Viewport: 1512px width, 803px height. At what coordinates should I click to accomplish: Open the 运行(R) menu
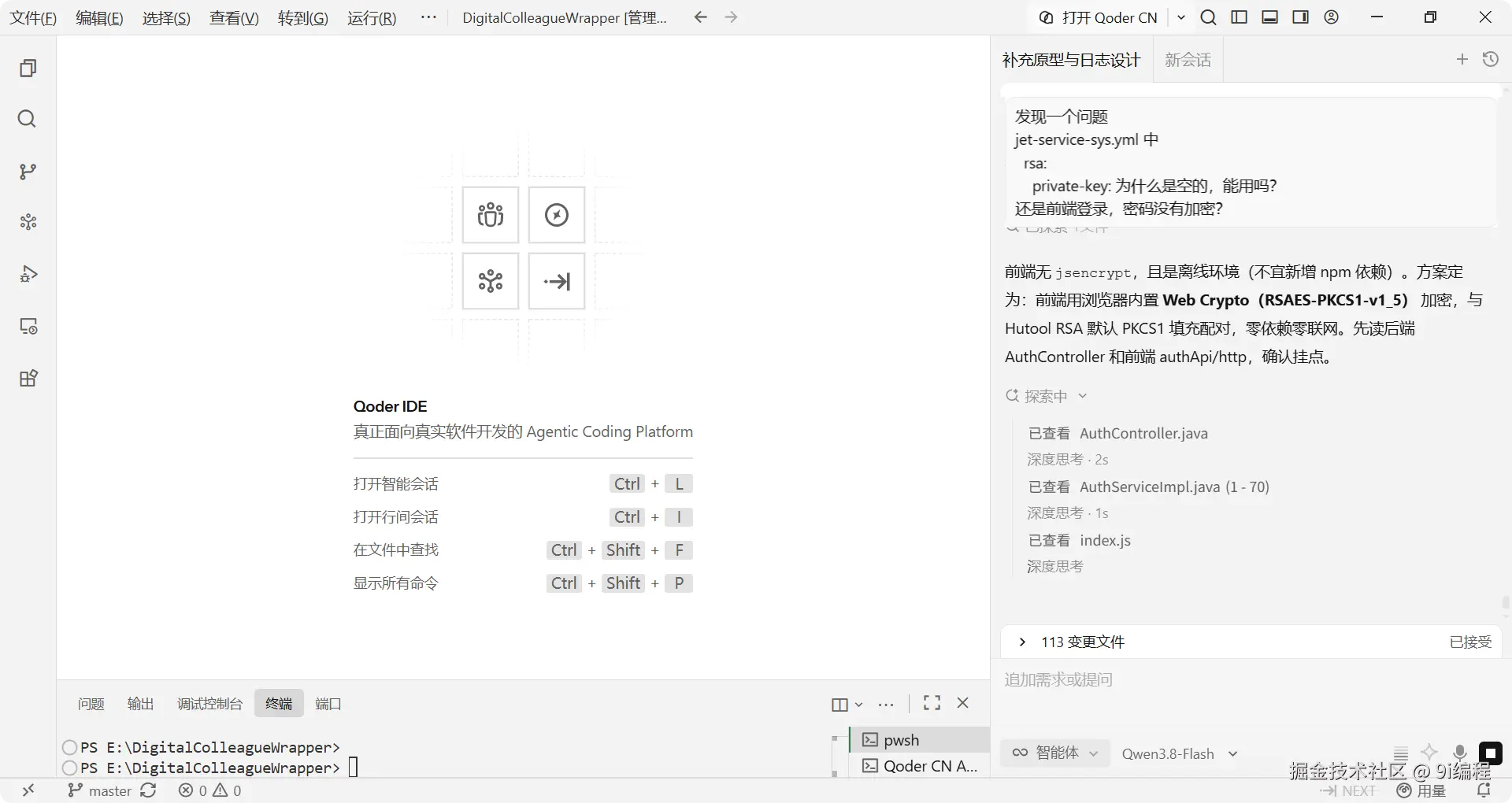(372, 18)
